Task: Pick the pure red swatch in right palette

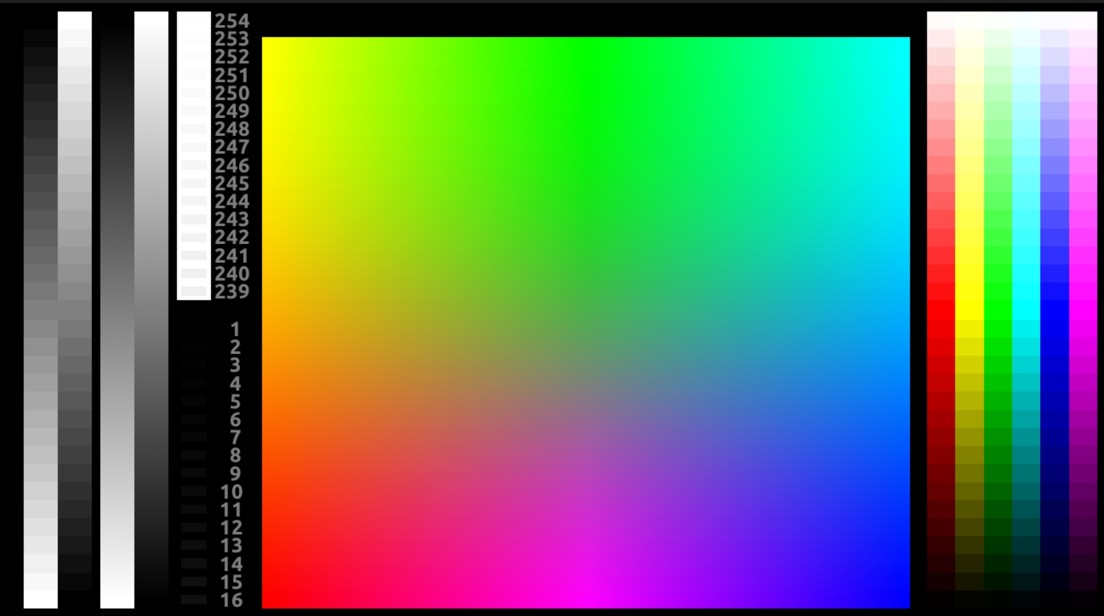Action: click(941, 310)
